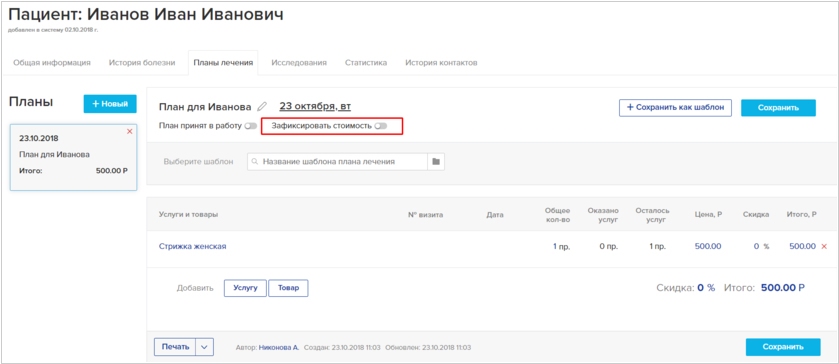Add a service with Услугу button
839x364 pixels.
click(245, 288)
